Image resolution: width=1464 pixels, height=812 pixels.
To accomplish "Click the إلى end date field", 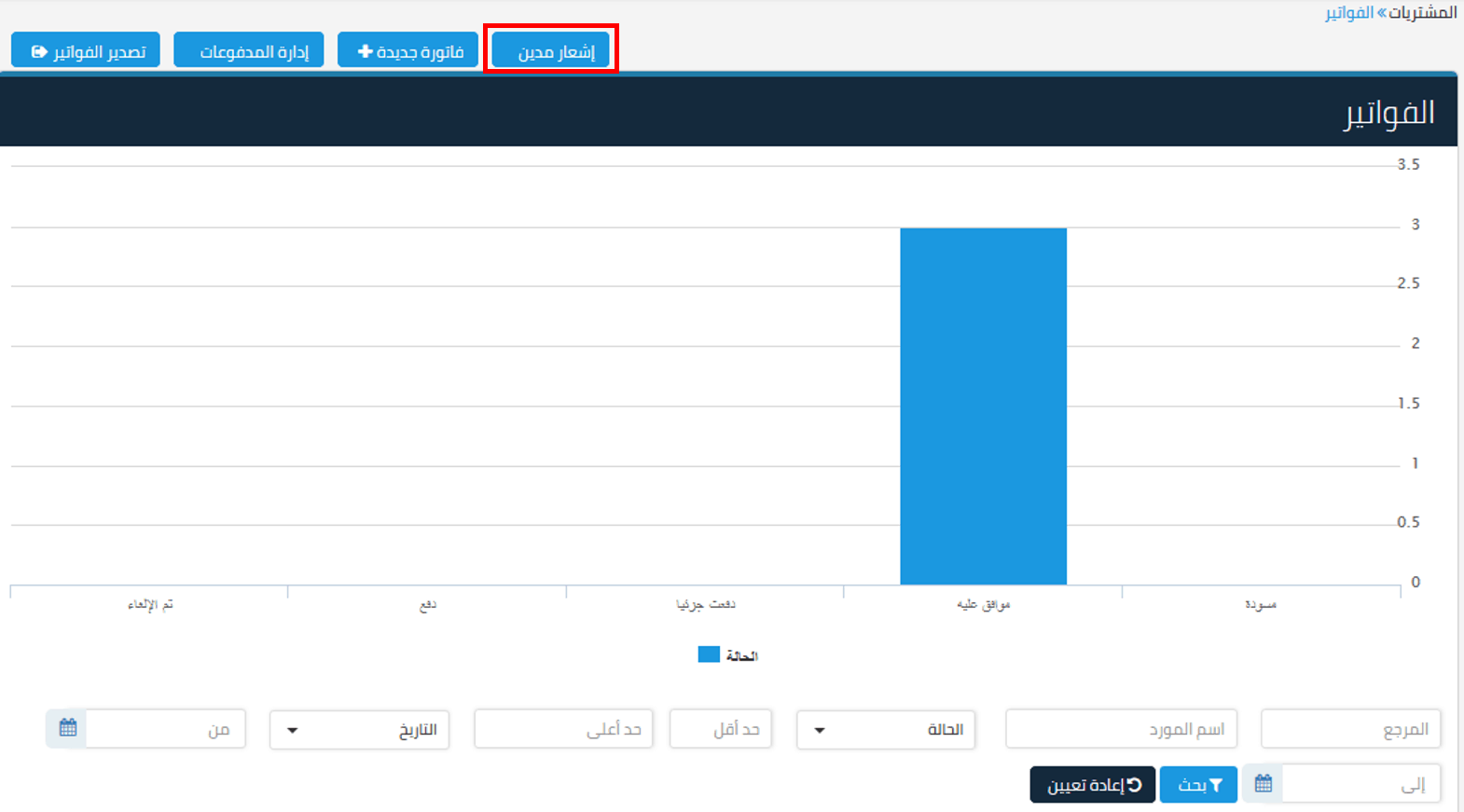I will coord(1360,785).
